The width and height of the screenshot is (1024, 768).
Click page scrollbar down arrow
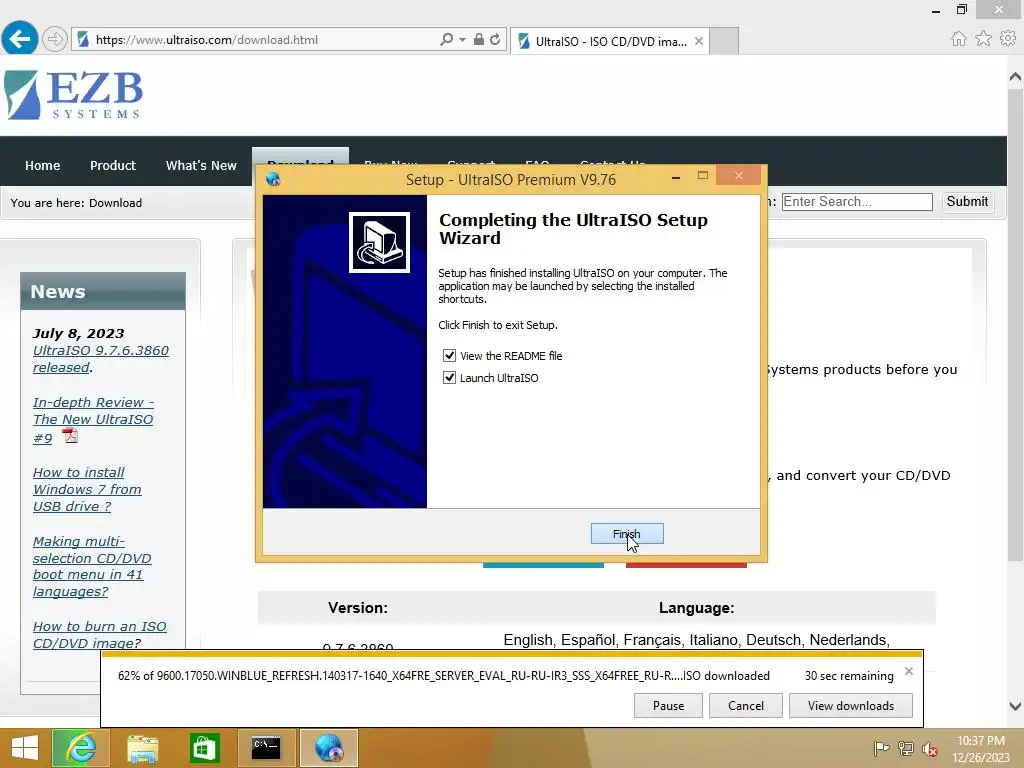click(1015, 706)
